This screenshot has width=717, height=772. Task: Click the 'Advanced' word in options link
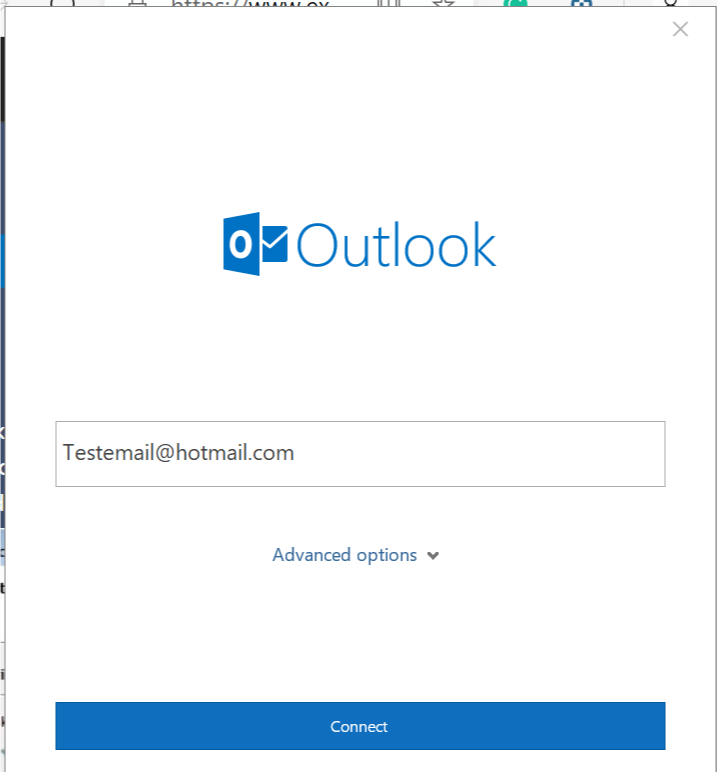coord(312,554)
